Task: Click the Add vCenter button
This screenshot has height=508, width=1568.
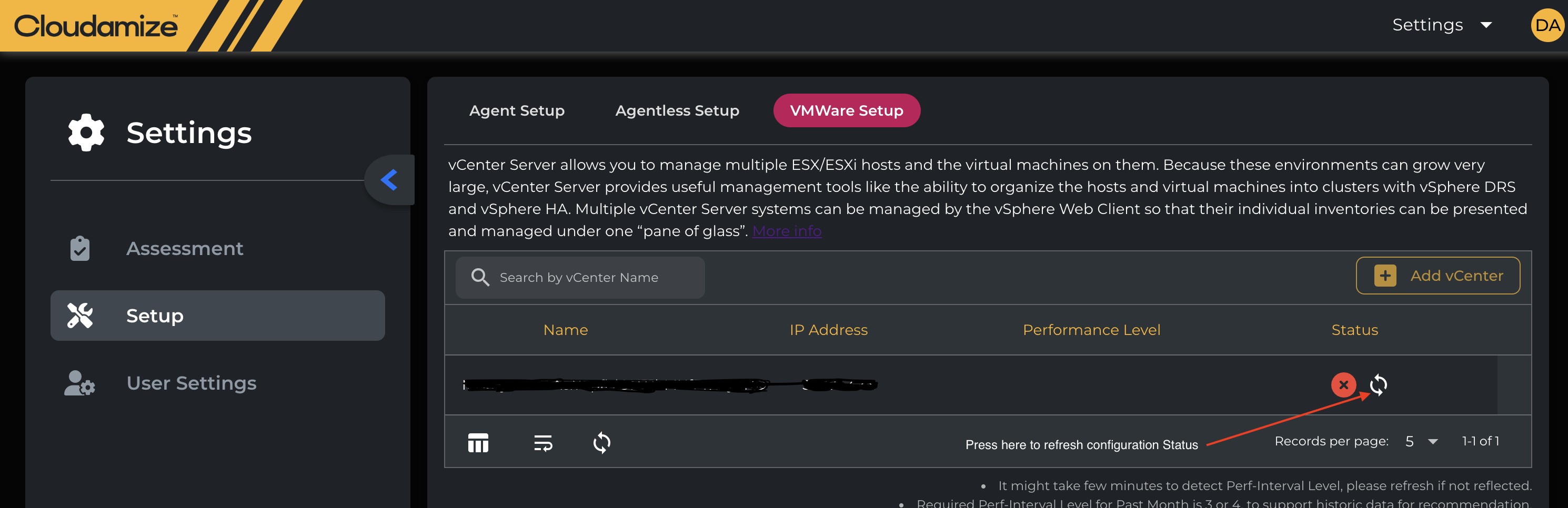Action: pos(1437,276)
